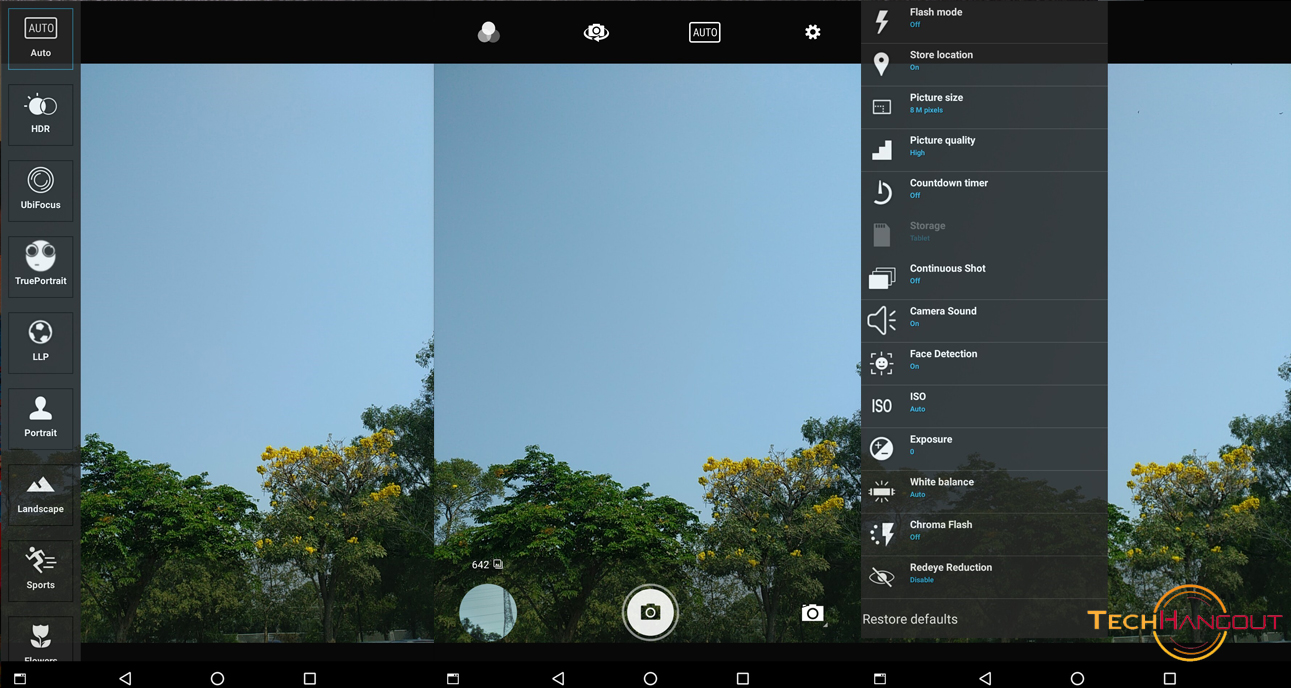
Task: Change the Picture quality setting
Action: click(x=984, y=150)
